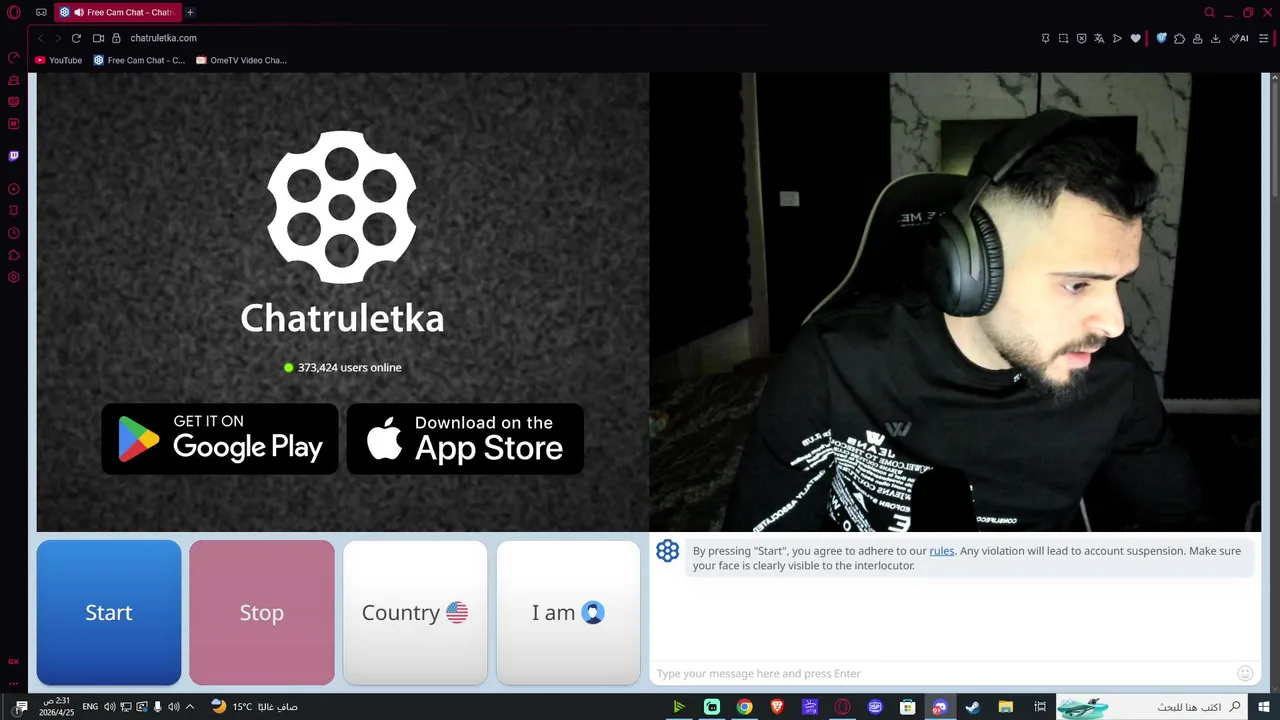Open the emoji picker smiley
This screenshot has width=1280, height=720.
(1245, 673)
